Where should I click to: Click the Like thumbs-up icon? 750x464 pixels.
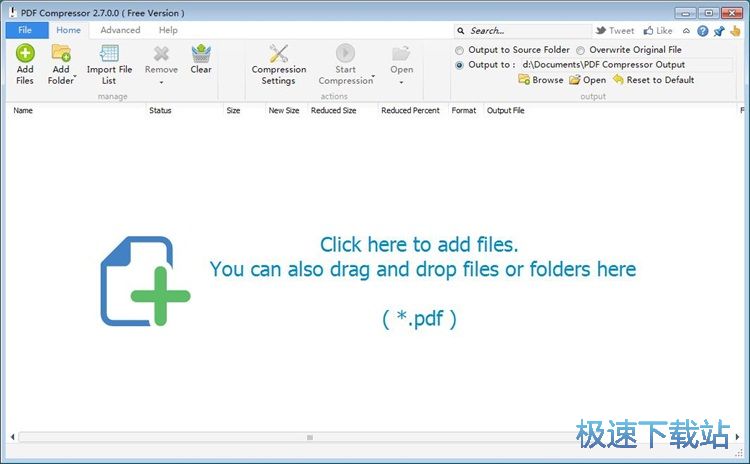click(x=648, y=31)
